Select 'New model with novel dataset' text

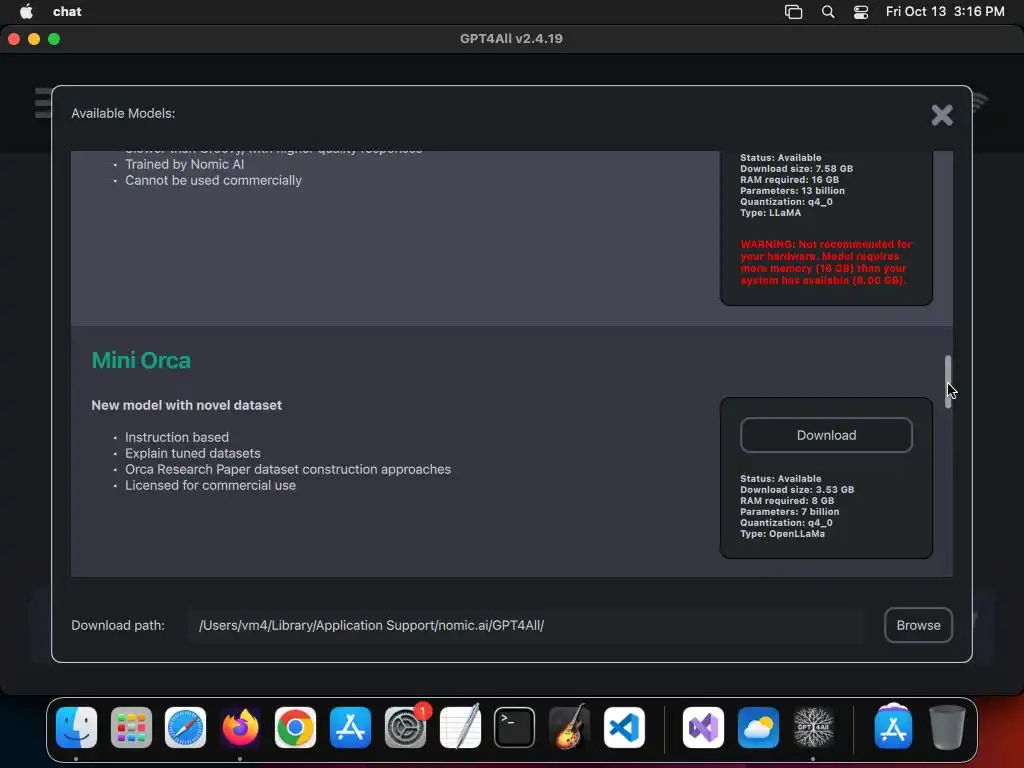(187, 405)
